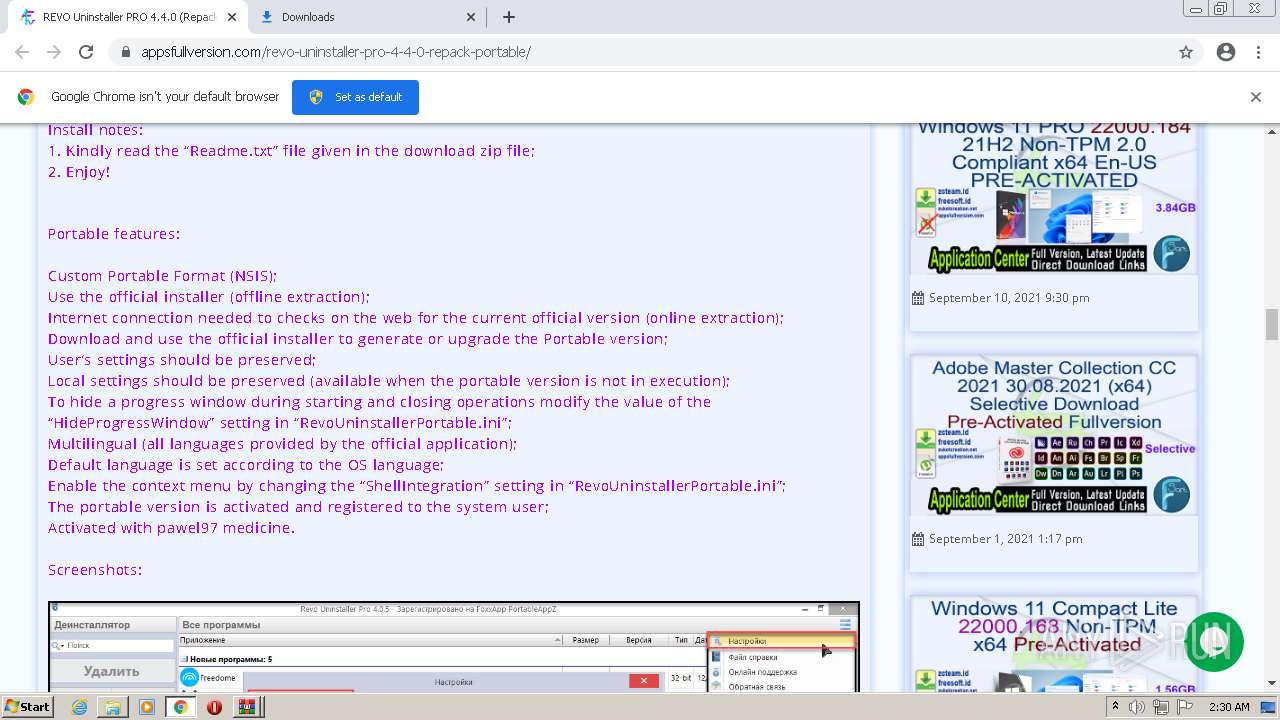Click 'Activated with pawel97 medicine.' text
Viewport: 1280px width, 720px height.
(x=171, y=528)
